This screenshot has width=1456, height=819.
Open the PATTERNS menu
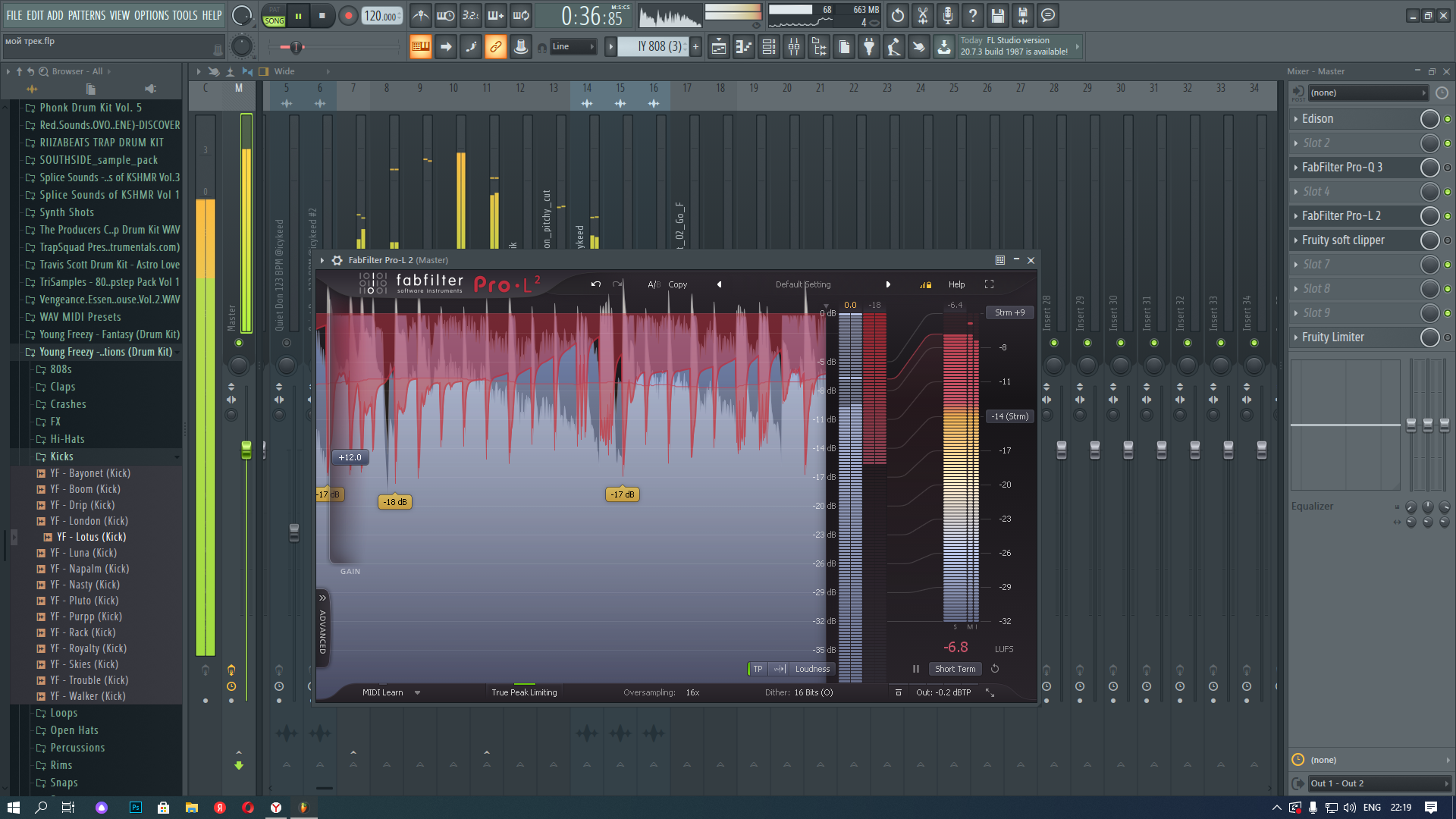point(86,15)
